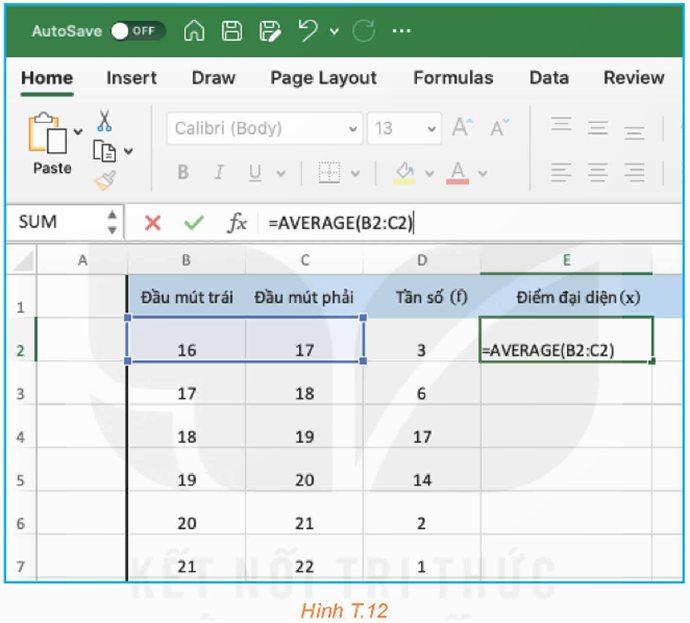Select column D header
Image resolution: width=690 pixels, height=623 pixels.
(x=422, y=260)
